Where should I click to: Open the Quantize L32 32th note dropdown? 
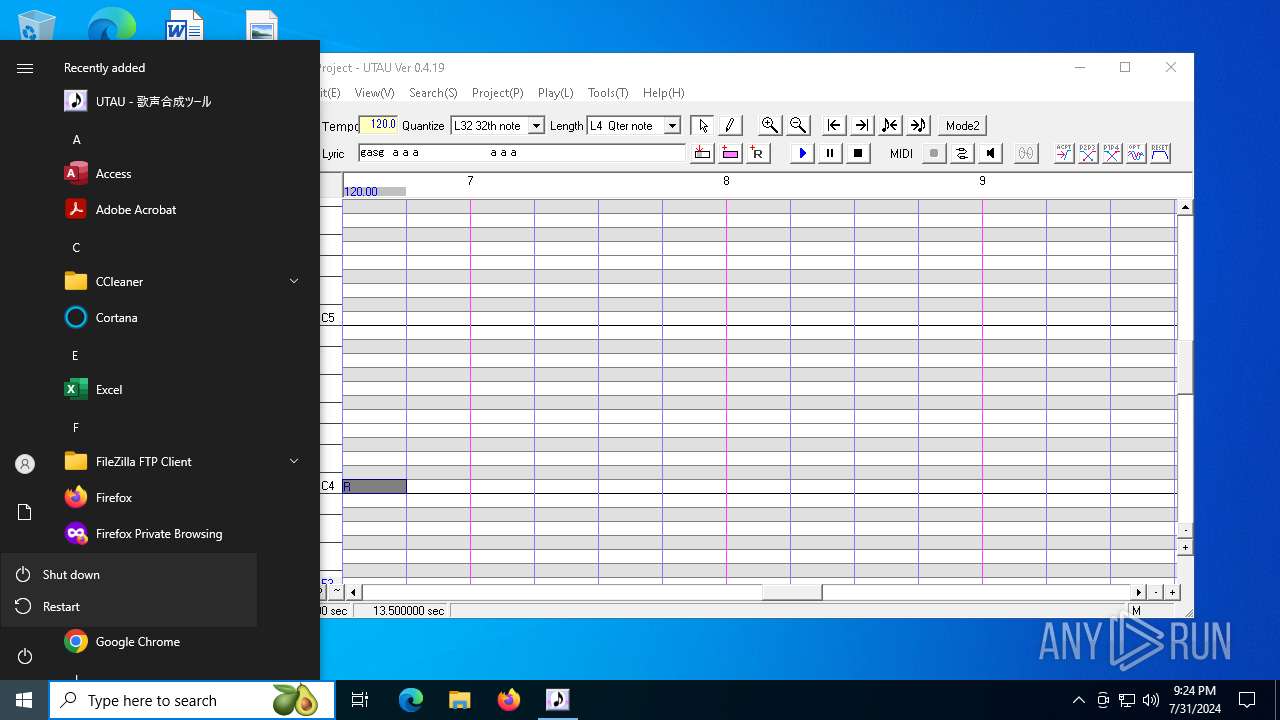pos(536,125)
